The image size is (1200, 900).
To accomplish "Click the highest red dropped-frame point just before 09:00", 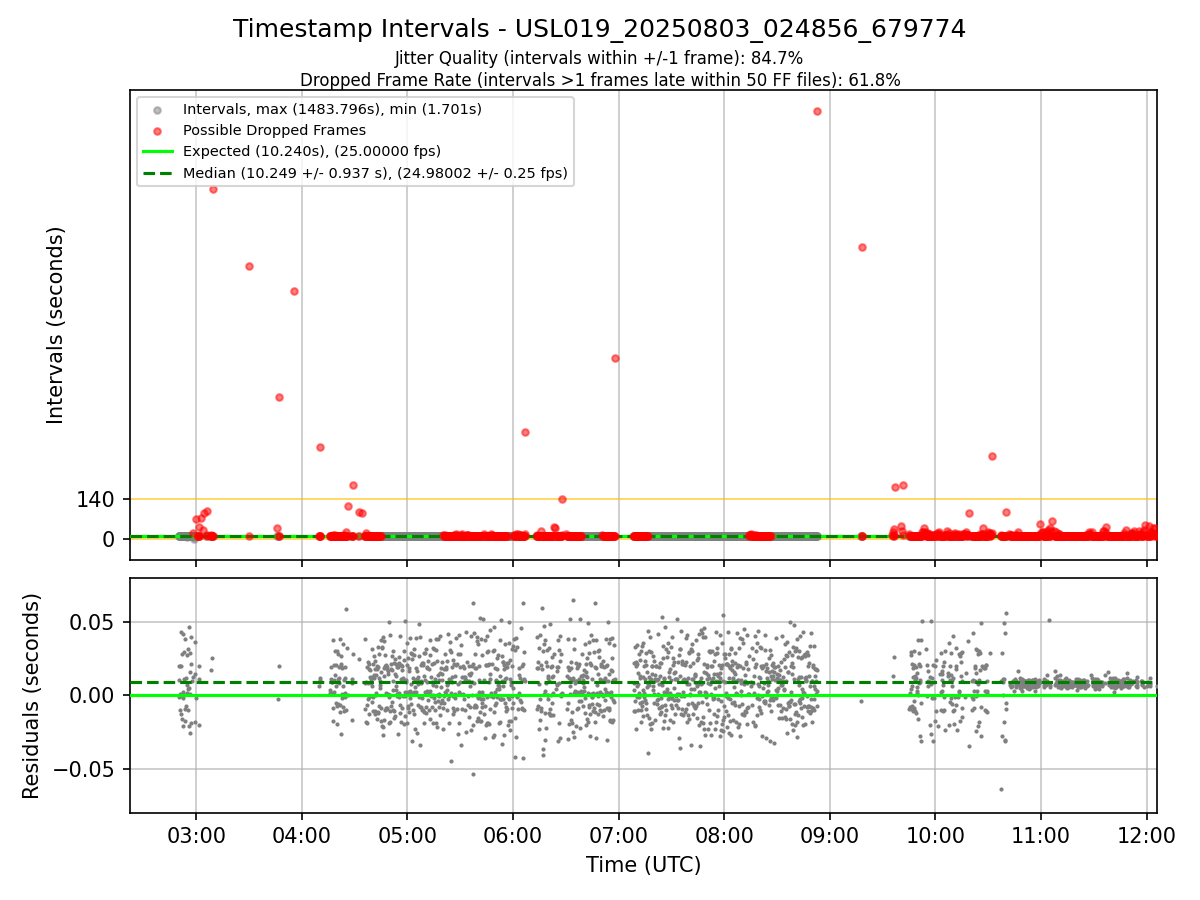I will click(x=817, y=111).
